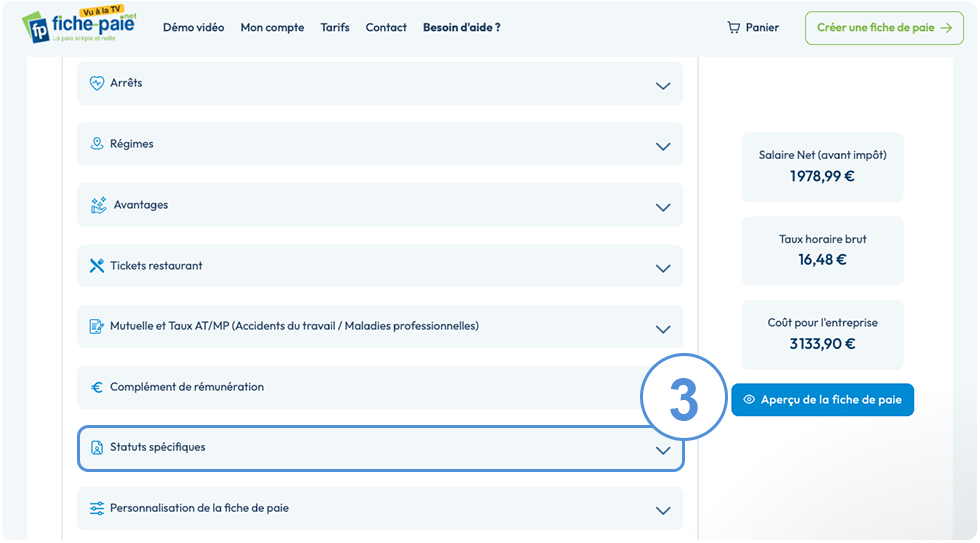Click the heart icon beside Arrêts
Viewport: 980px width, 543px height.
coord(97,83)
